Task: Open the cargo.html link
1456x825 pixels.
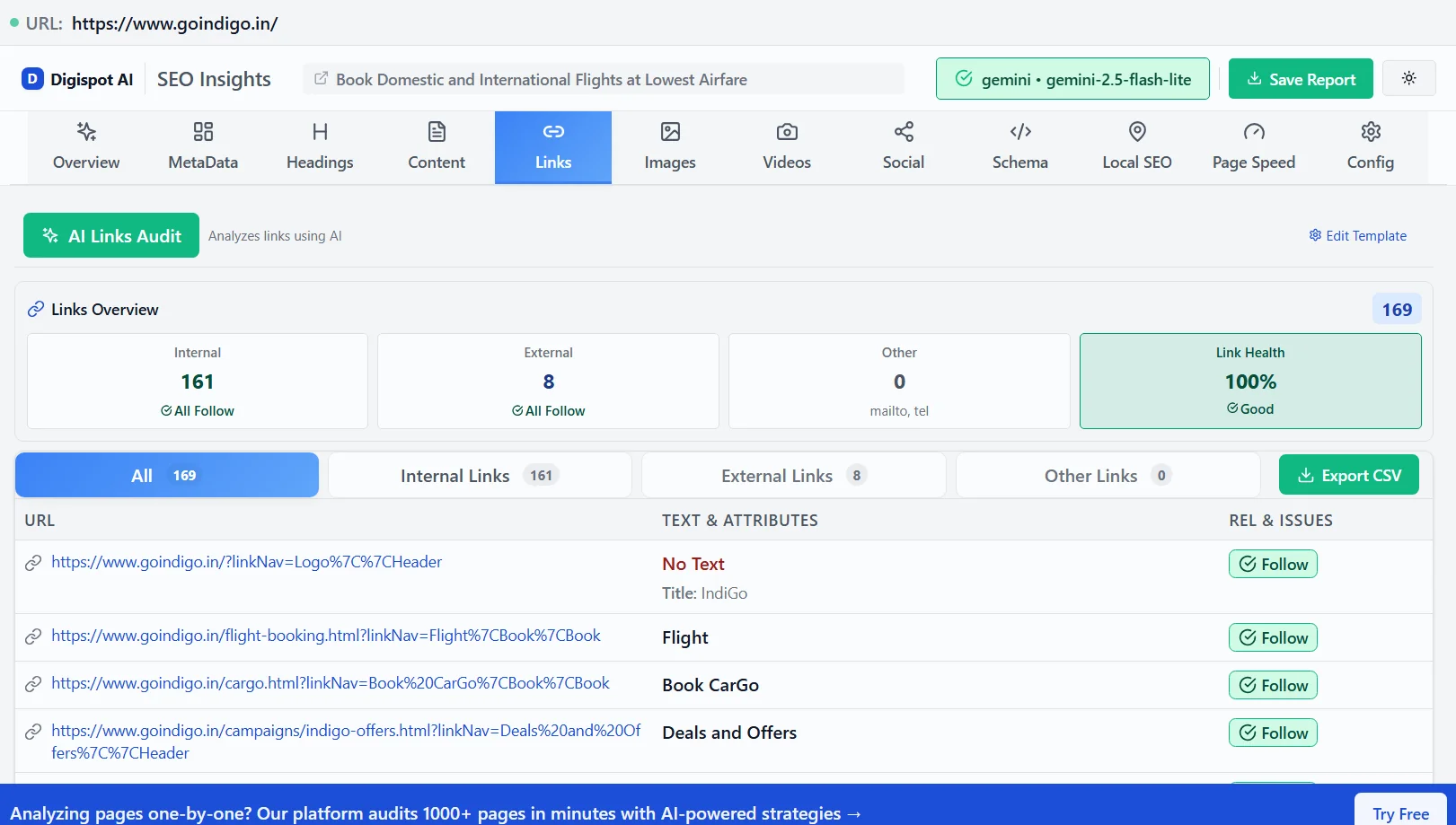Action: coord(331,683)
